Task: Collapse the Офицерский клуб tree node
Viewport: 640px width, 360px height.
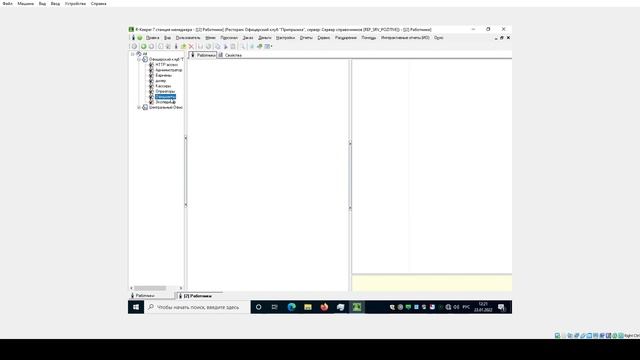Action: [x=139, y=59]
